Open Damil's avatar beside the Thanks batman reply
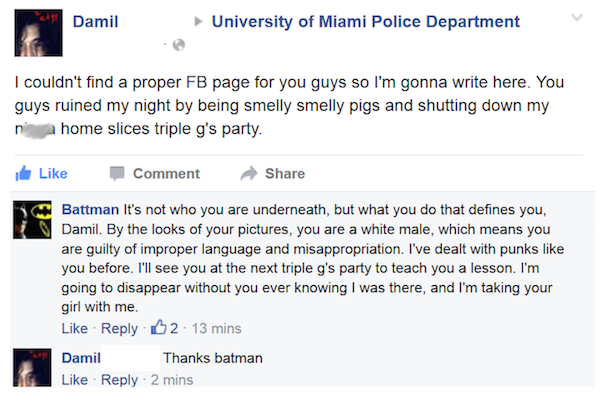The height and width of the screenshot is (401, 600). point(32,367)
